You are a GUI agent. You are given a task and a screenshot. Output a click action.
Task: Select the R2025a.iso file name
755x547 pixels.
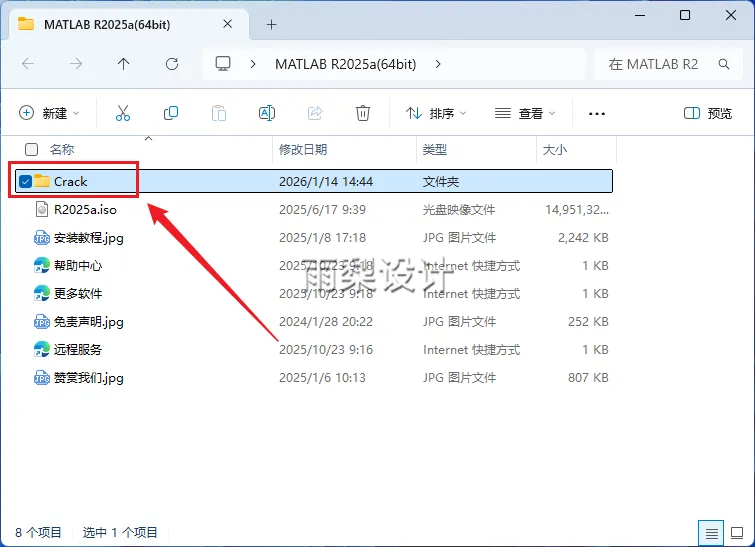85,209
